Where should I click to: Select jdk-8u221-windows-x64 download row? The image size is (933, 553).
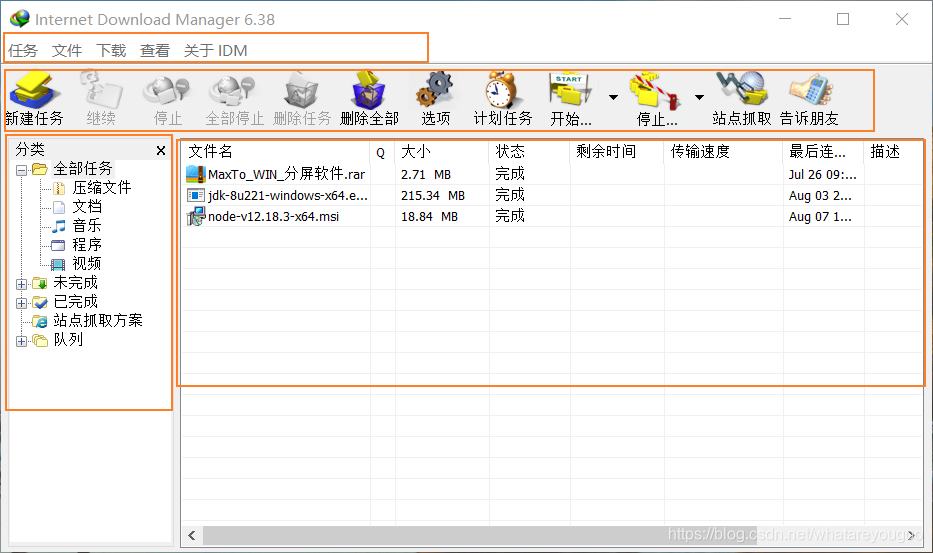pos(552,195)
